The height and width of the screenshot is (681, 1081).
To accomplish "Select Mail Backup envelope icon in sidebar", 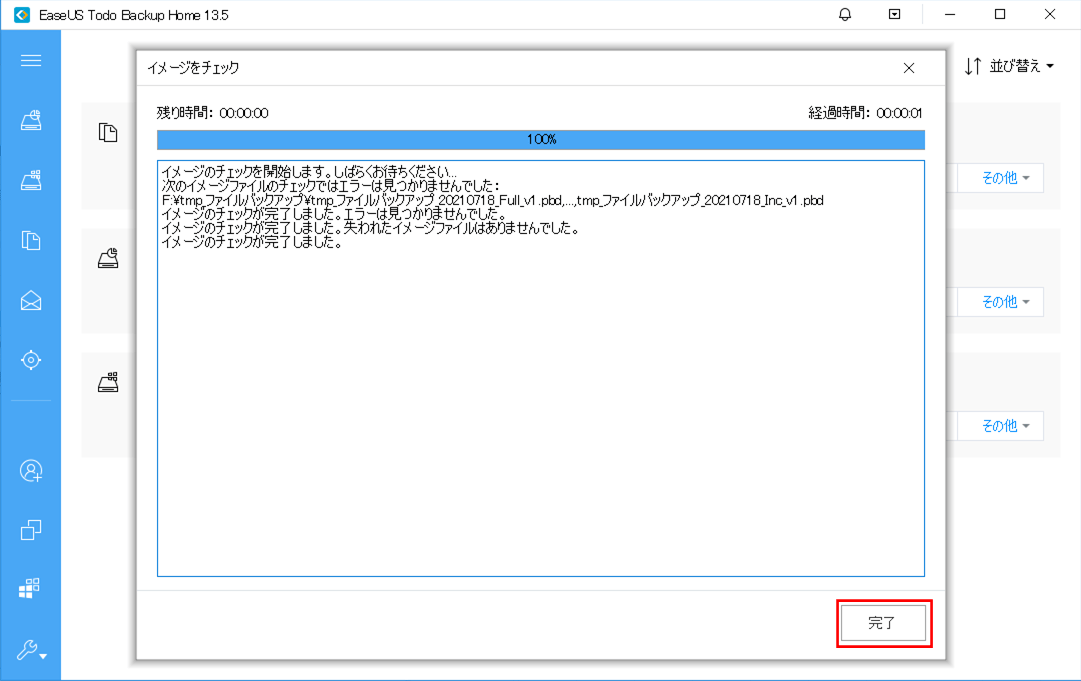I will 31,300.
